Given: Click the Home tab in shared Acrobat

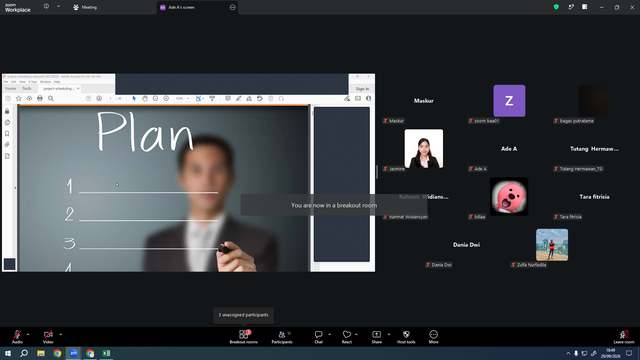Looking at the screenshot, I should click(x=11, y=89).
